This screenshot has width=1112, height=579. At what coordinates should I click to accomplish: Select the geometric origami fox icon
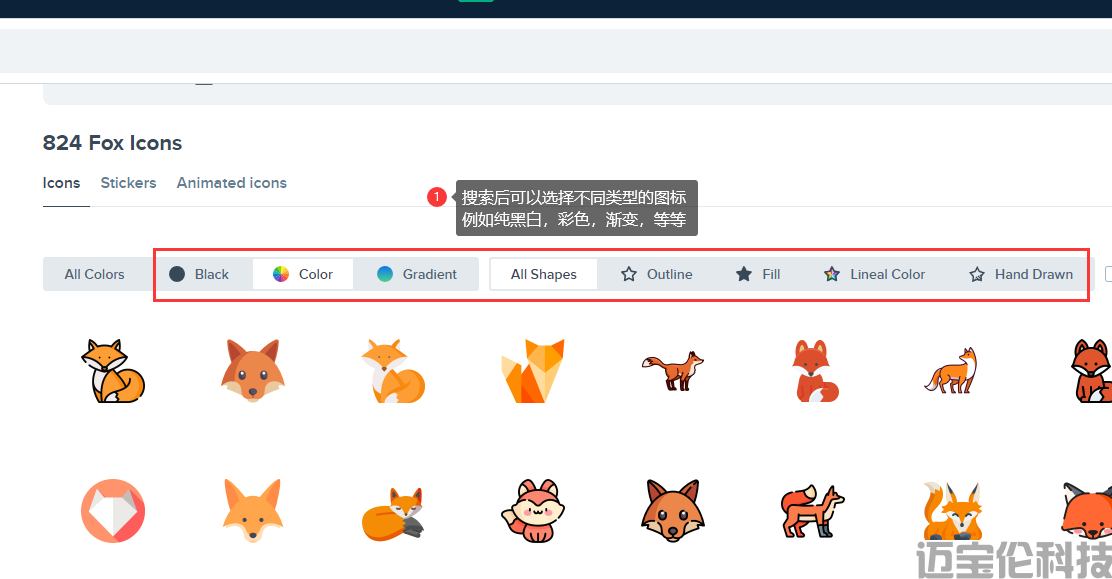[533, 371]
